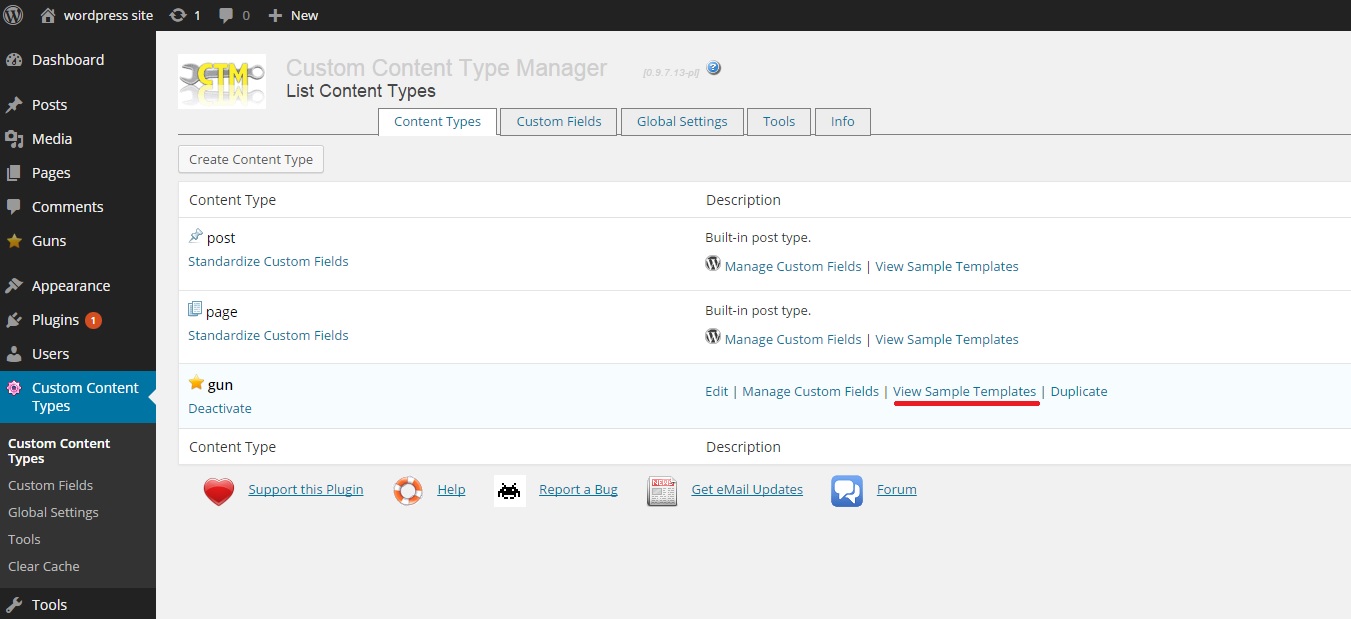View Sample Templates for gun
The width and height of the screenshot is (1351, 619).
point(965,392)
